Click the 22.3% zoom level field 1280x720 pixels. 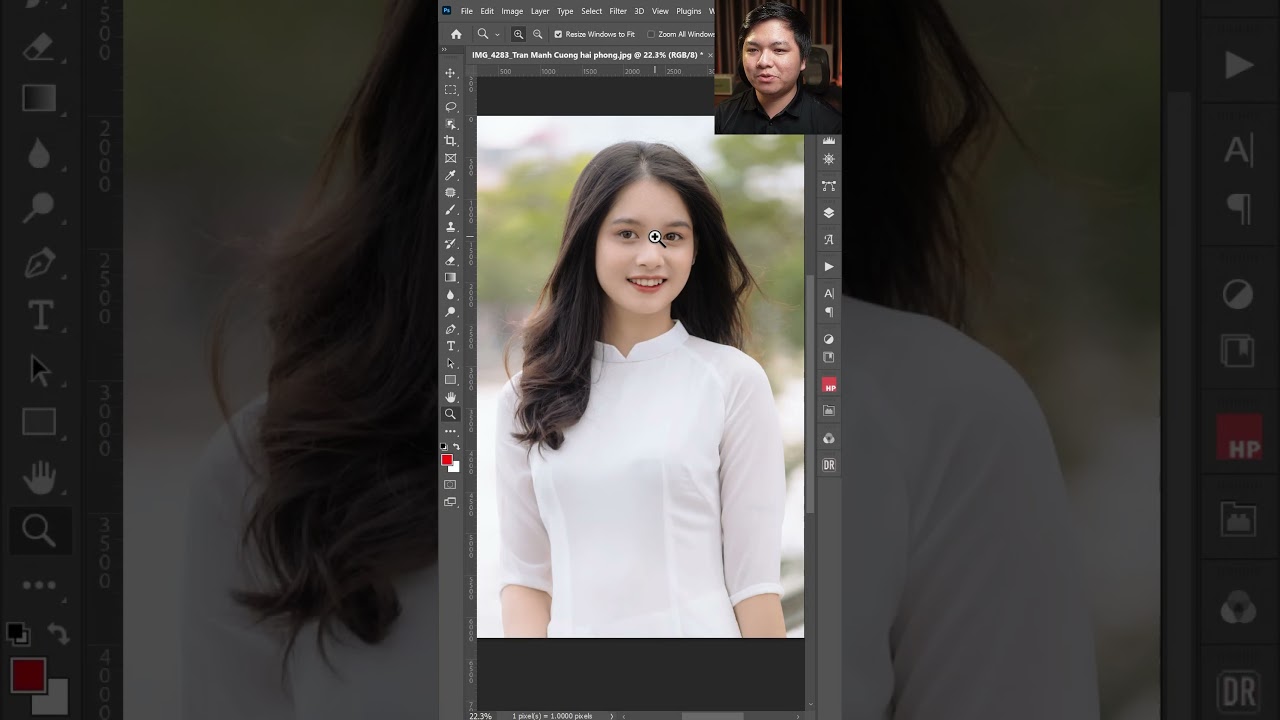click(x=480, y=716)
